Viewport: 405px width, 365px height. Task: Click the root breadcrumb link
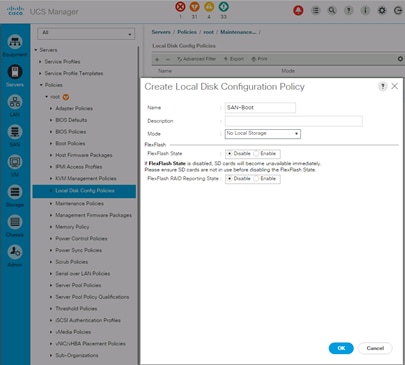(x=208, y=32)
